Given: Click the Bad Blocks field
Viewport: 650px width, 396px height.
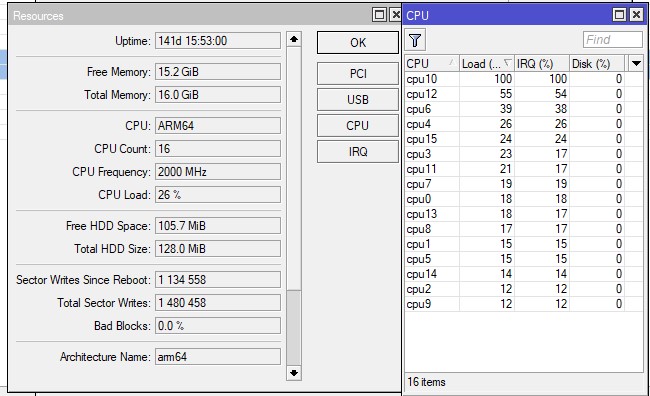Looking at the screenshot, I should (x=218, y=326).
